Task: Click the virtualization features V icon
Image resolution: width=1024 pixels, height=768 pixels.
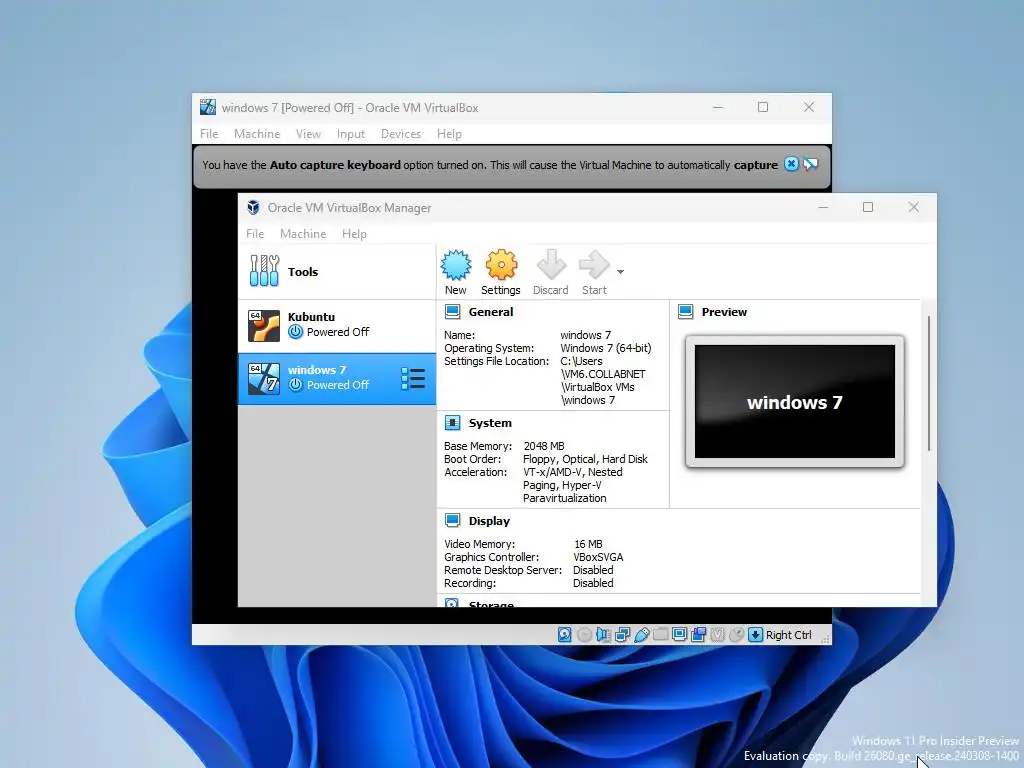Action: tap(717, 635)
